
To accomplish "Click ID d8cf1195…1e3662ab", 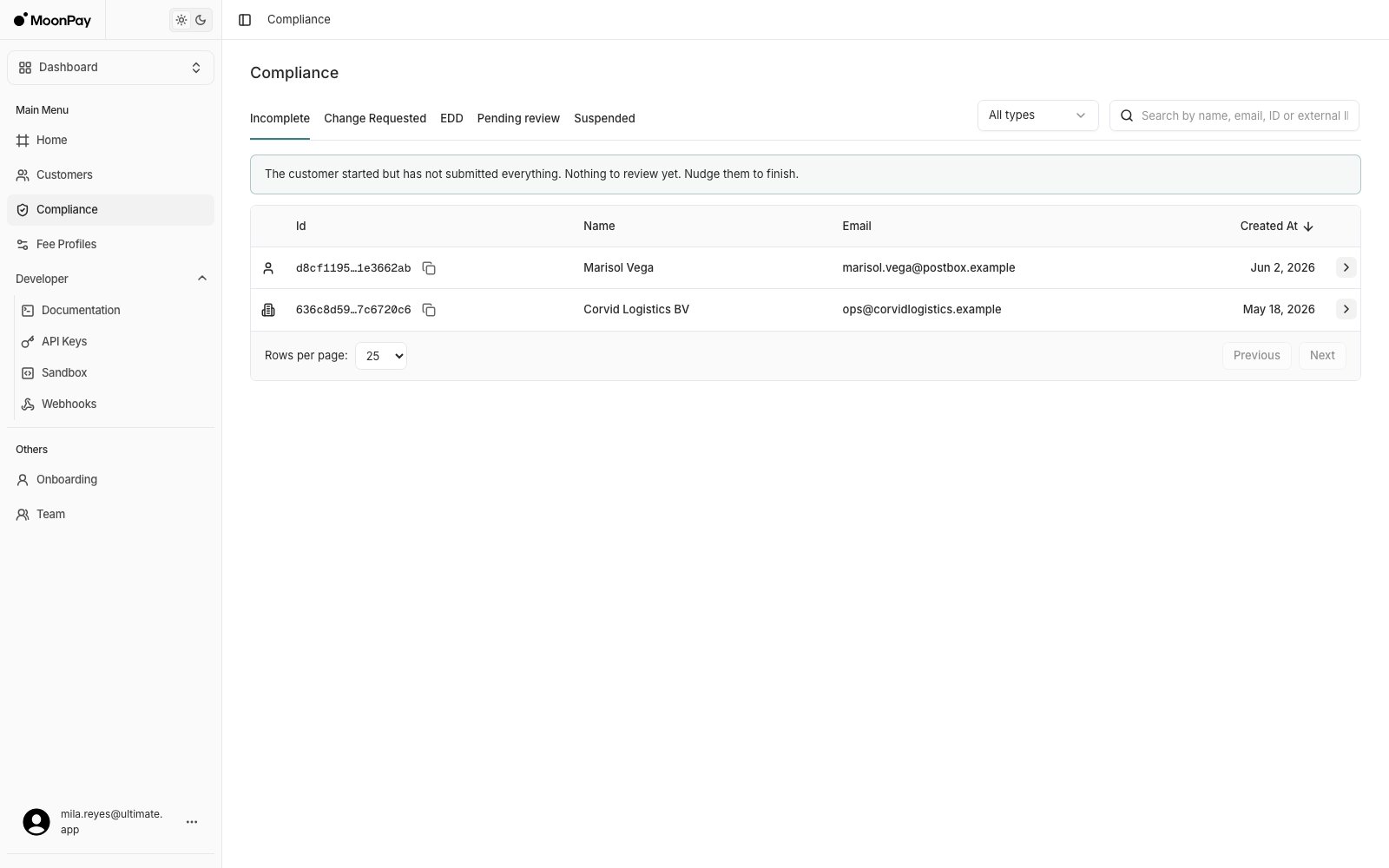I will click(353, 268).
